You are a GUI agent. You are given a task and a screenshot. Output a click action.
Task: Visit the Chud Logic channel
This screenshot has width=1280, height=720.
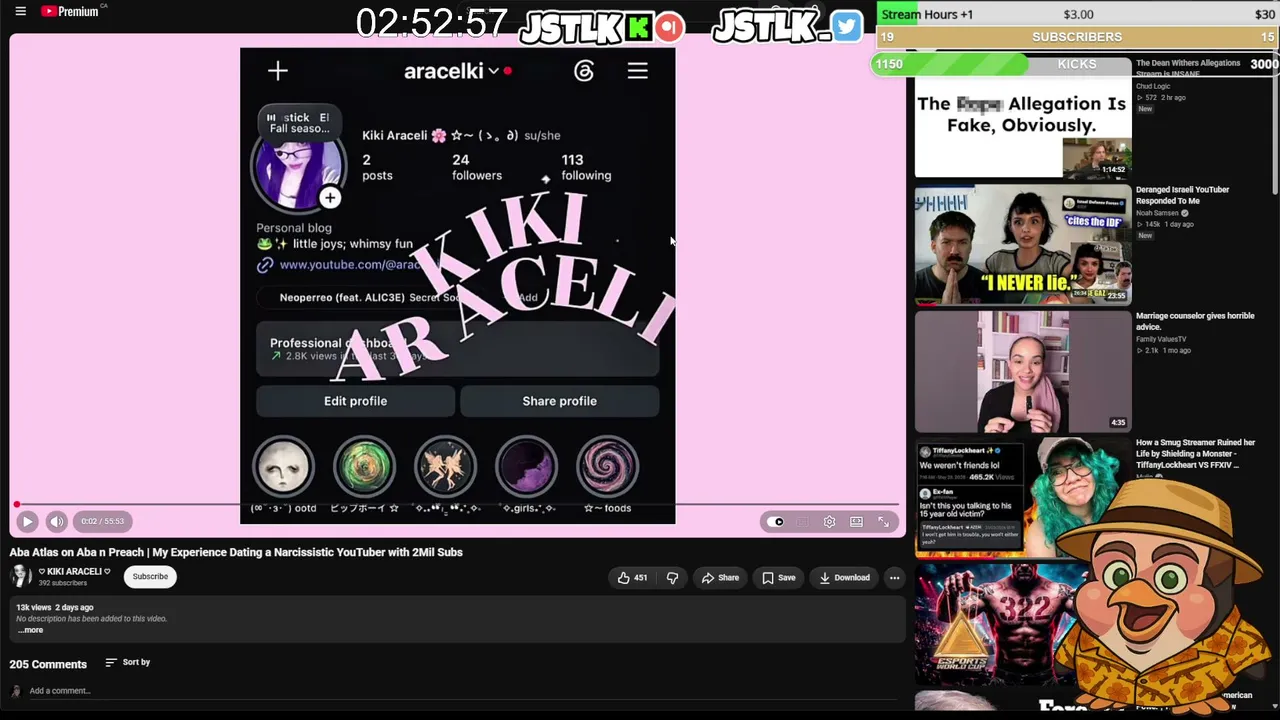click(1153, 86)
